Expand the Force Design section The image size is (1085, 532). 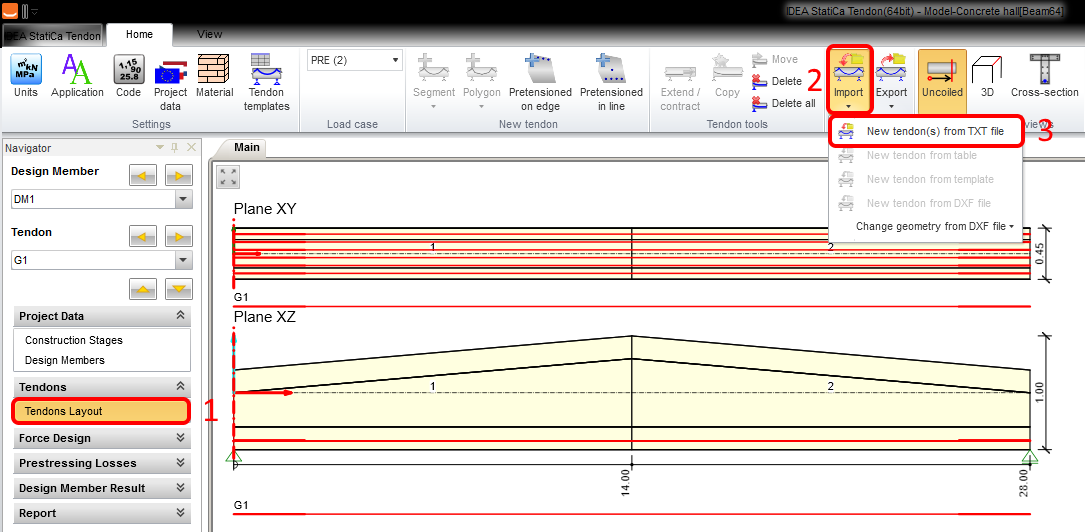(x=102, y=438)
